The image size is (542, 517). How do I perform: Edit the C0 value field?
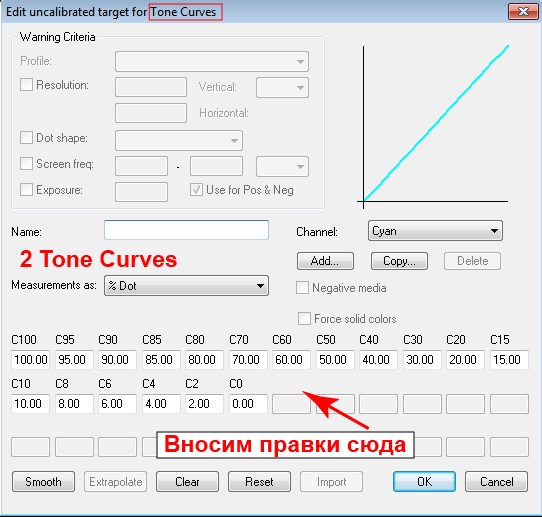248,404
